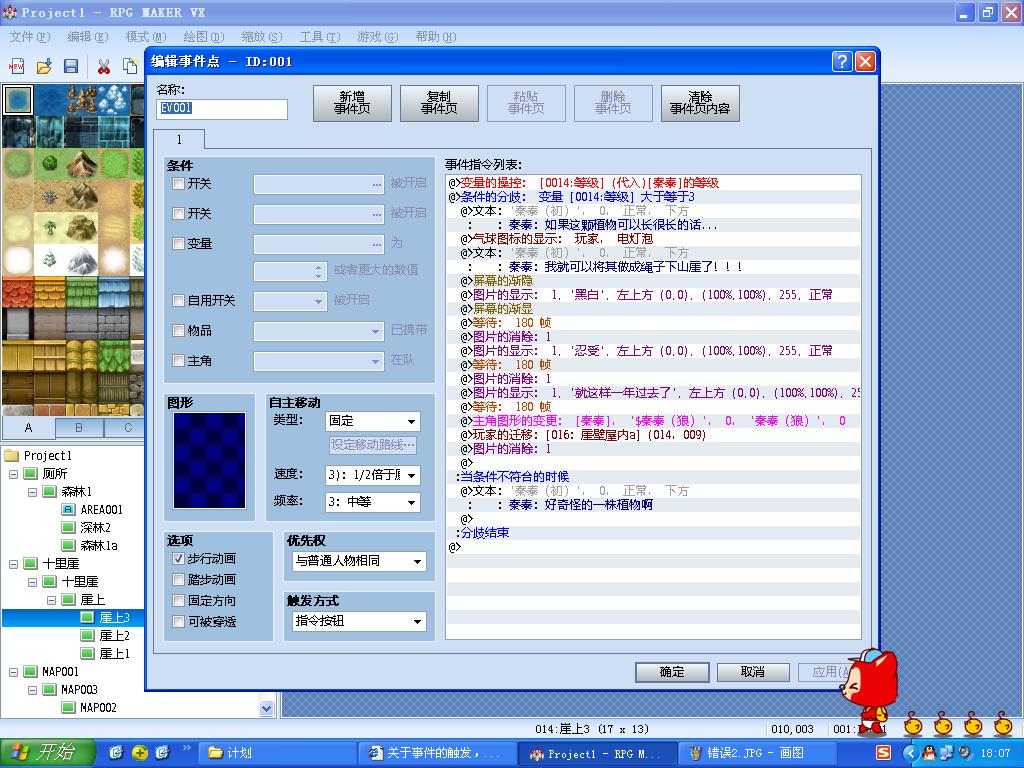Click the 厕所 map icon in tree
This screenshot has width=1024, height=768.
[31, 473]
